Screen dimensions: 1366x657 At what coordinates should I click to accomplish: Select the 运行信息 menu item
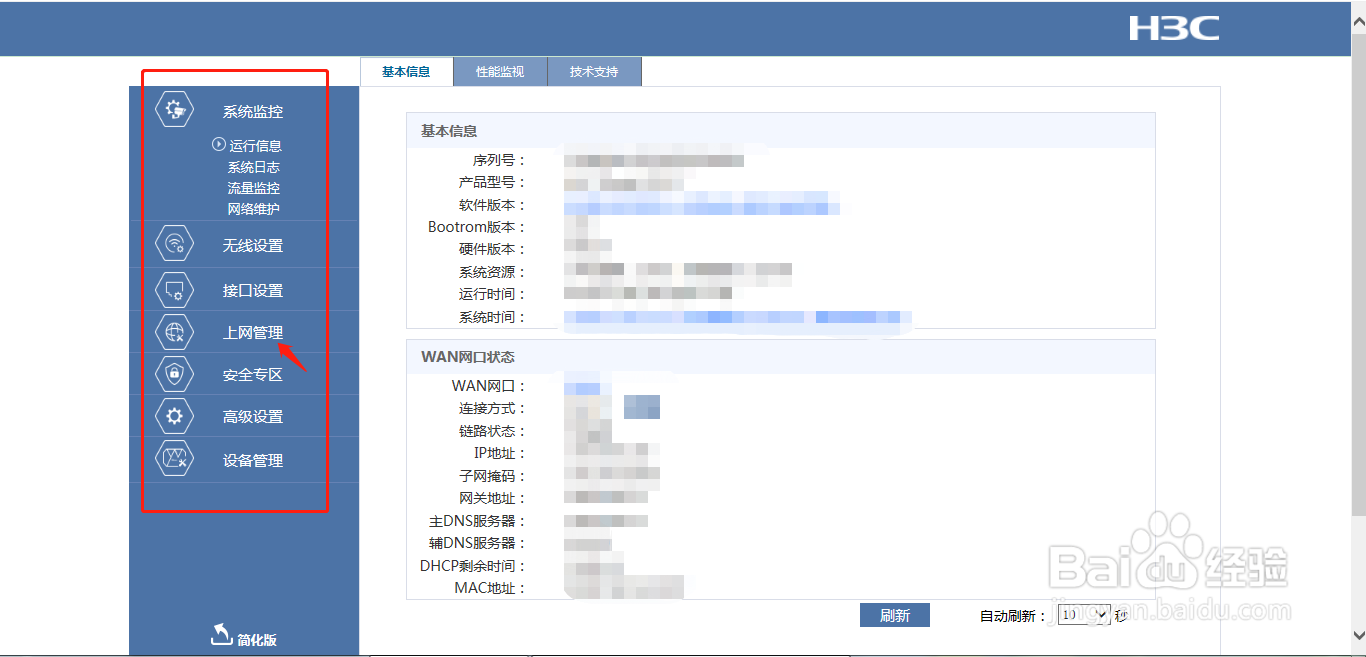[255, 145]
